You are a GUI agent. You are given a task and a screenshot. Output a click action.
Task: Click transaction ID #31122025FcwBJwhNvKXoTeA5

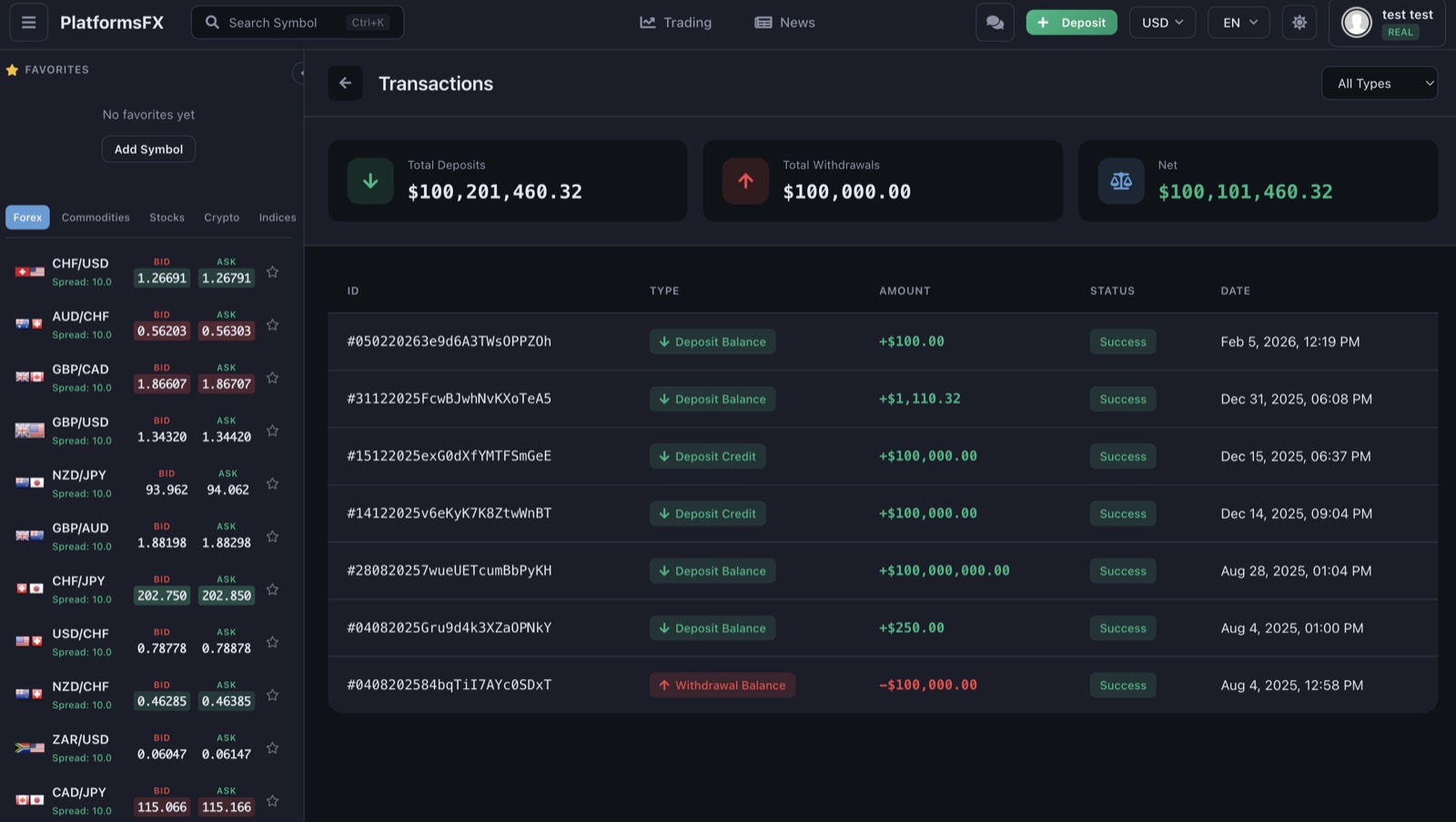pyautogui.click(x=449, y=399)
